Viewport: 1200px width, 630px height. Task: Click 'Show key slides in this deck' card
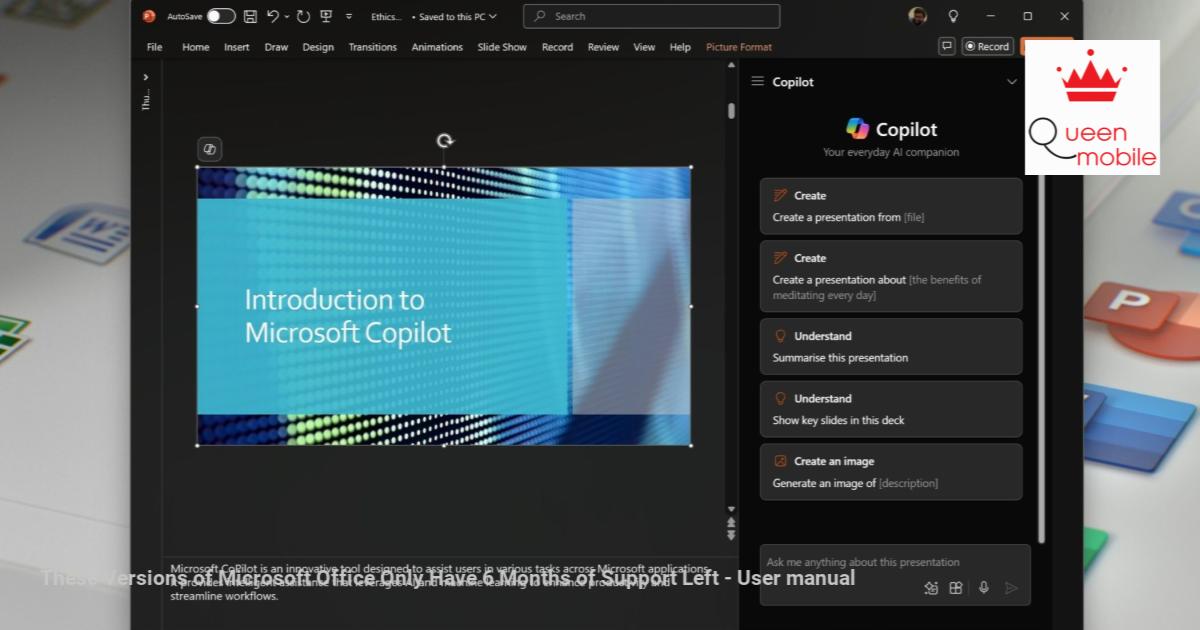[891, 409]
